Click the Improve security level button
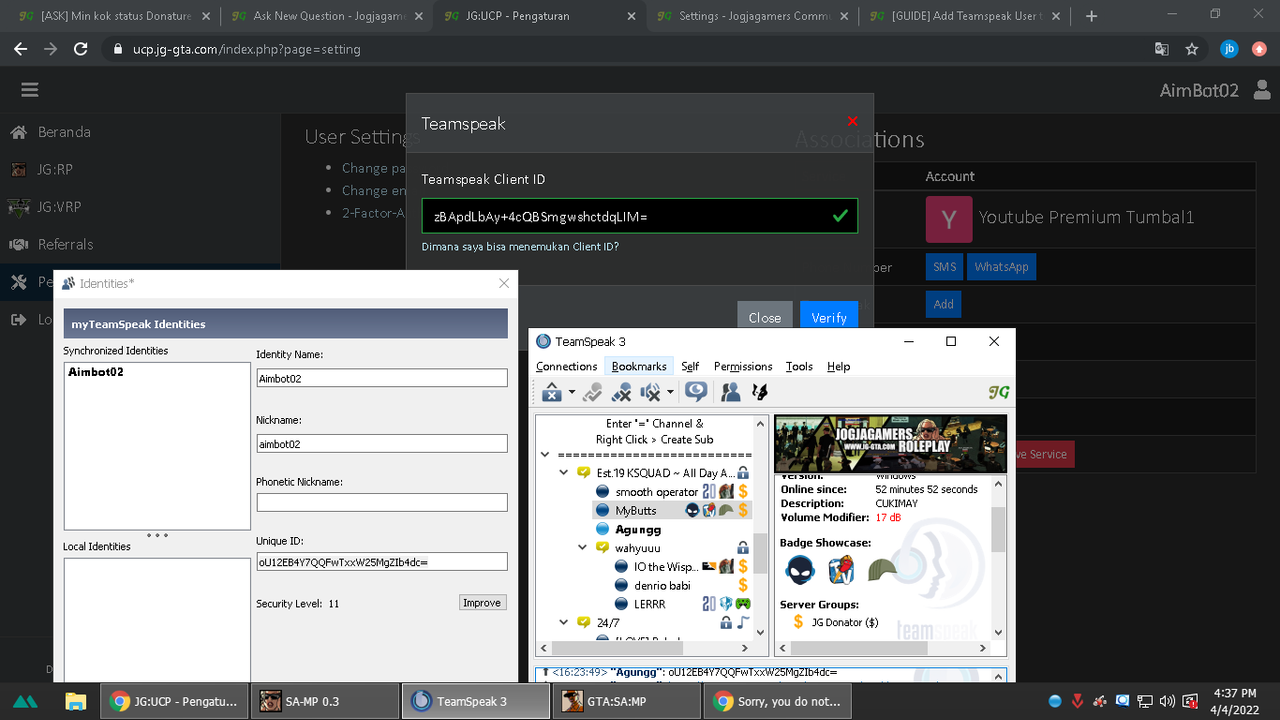1280x720 pixels. click(x=482, y=603)
